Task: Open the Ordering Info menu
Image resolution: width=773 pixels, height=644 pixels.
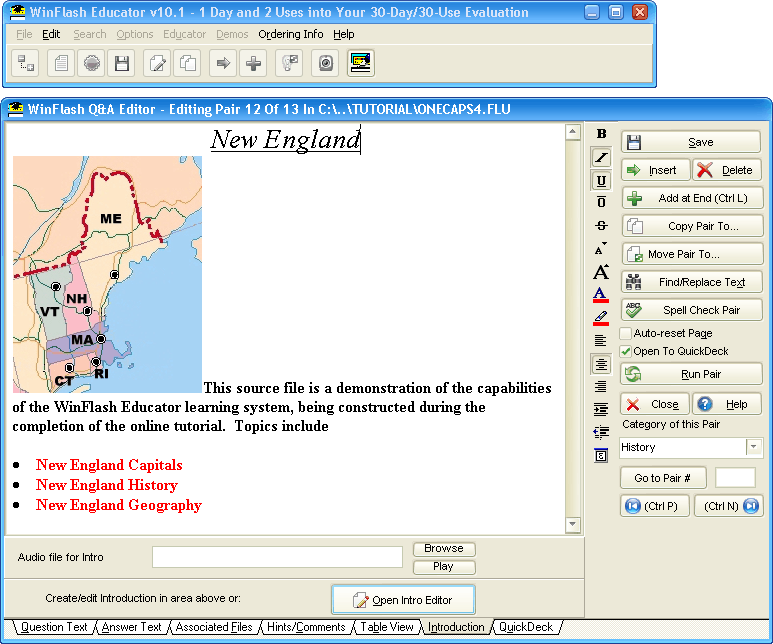Action: (x=290, y=34)
